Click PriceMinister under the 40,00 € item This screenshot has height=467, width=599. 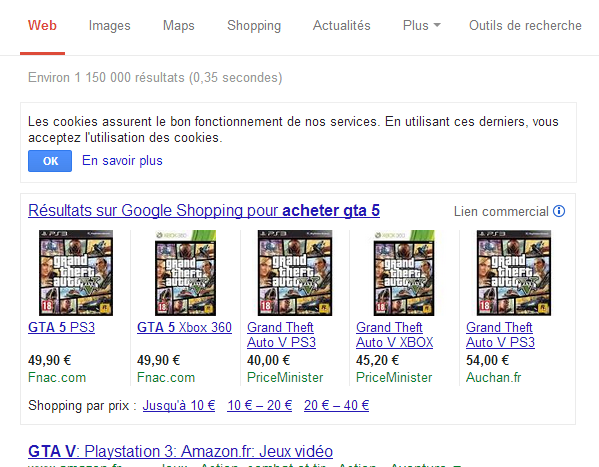click(285, 378)
